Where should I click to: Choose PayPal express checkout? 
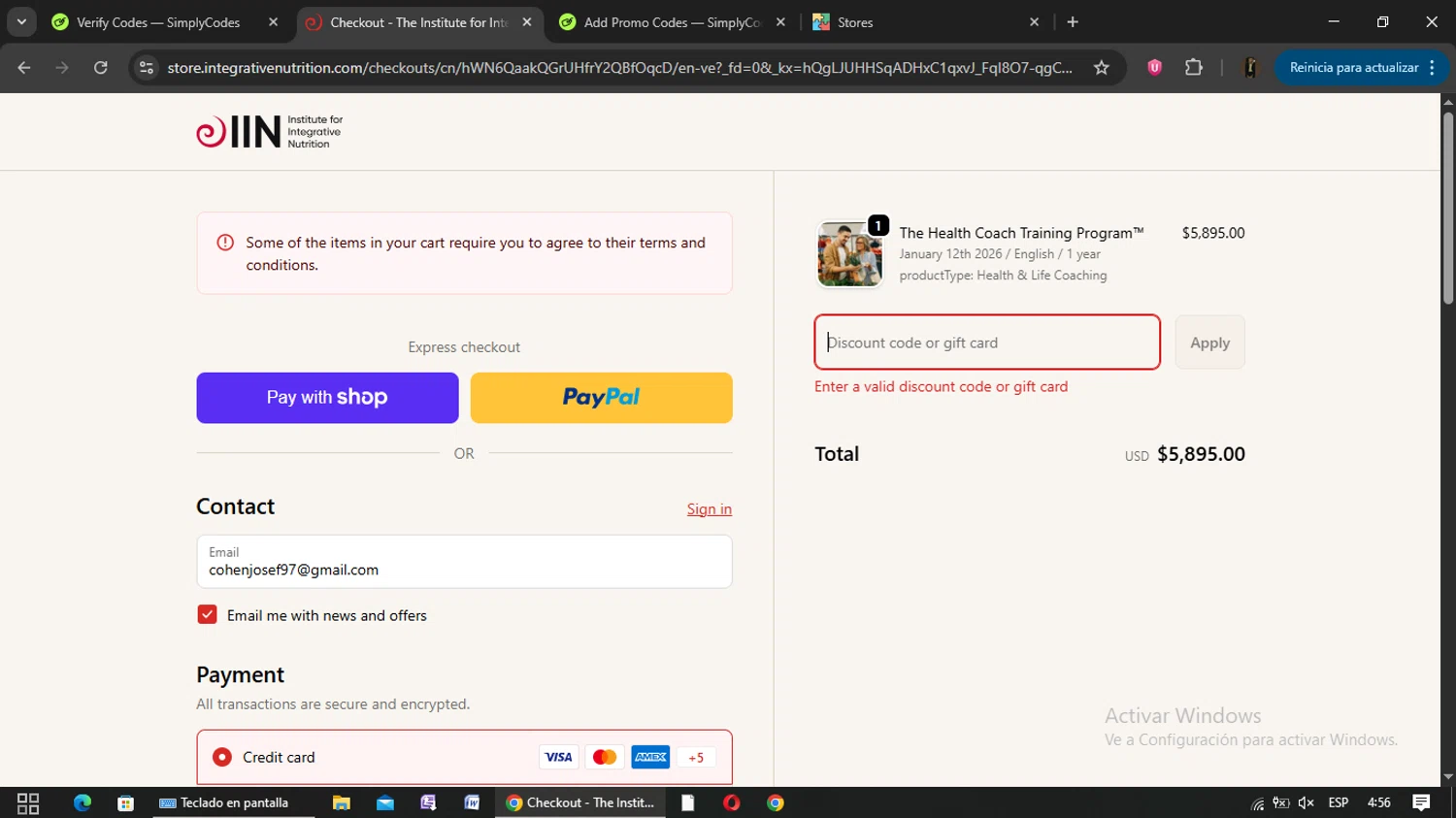point(602,398)
